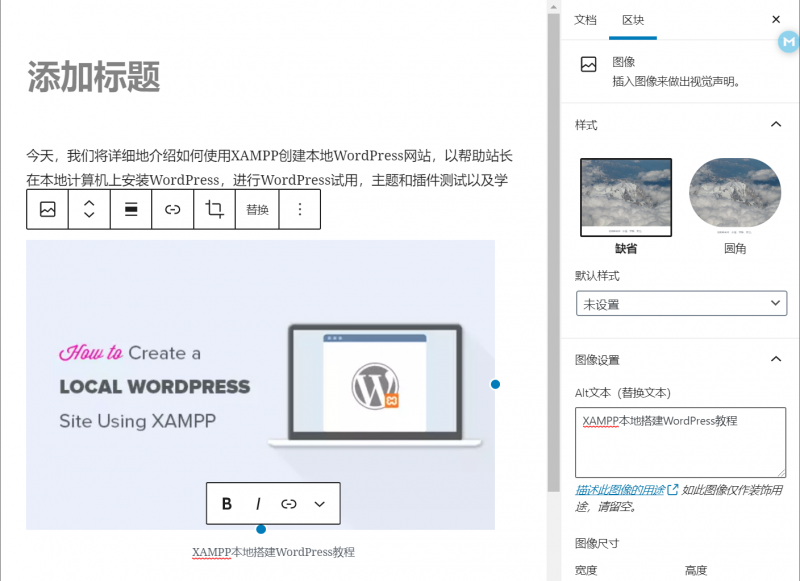Open the 描述此图像的用途 link
The height and width of the screenshot is (581, 800).
tap(620, 490)
